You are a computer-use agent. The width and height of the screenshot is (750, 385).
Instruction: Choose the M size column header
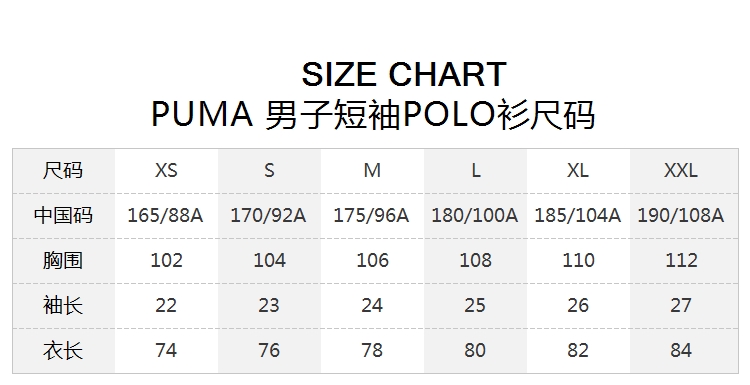pos(372,170)
